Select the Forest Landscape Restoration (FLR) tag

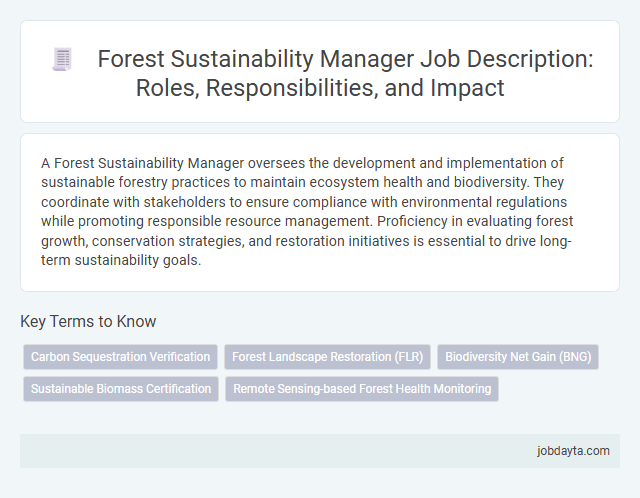[x=327, y=357]
